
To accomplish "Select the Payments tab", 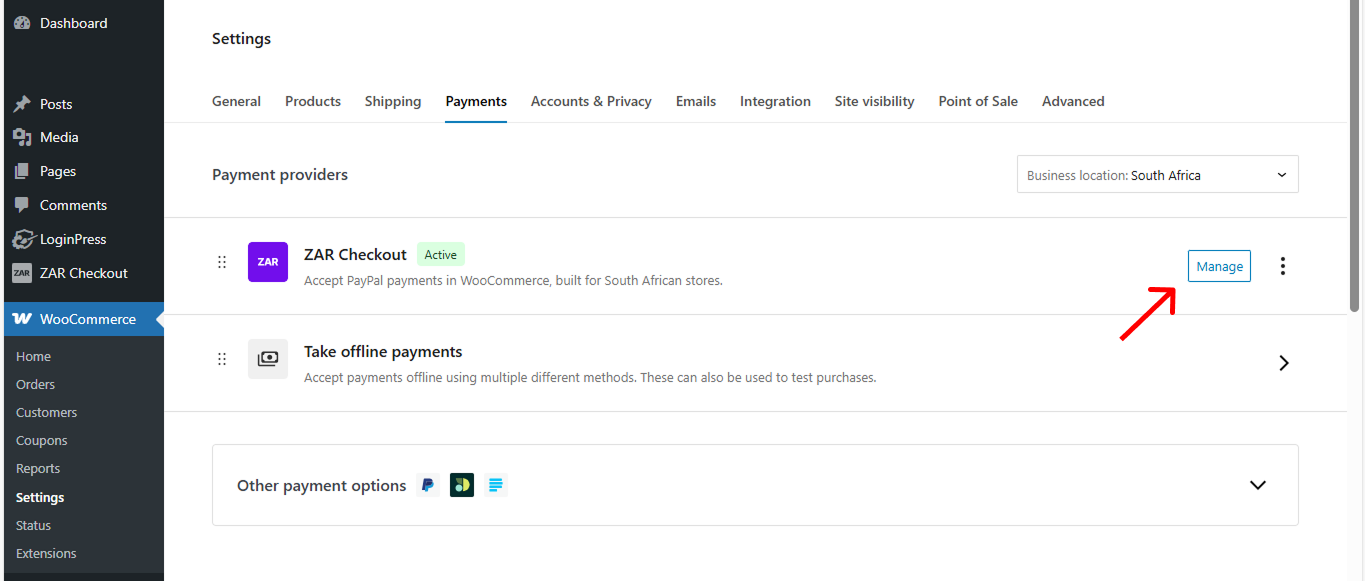I will click(x=476, y=101).
